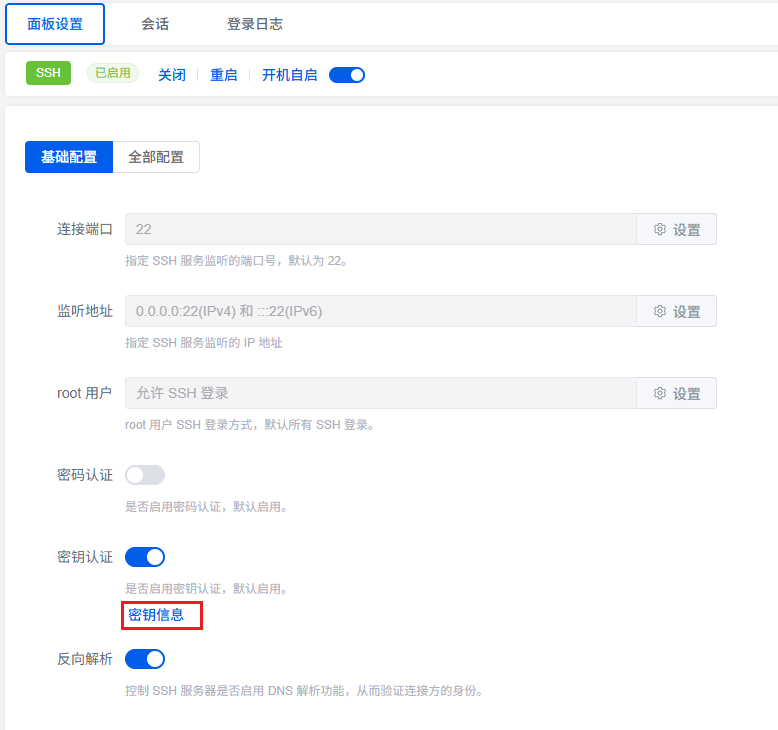Turn off the 反向解析 switch
The width and height of the screenshot is (778, 730).
pyautogui.click(x=145, y=659)
